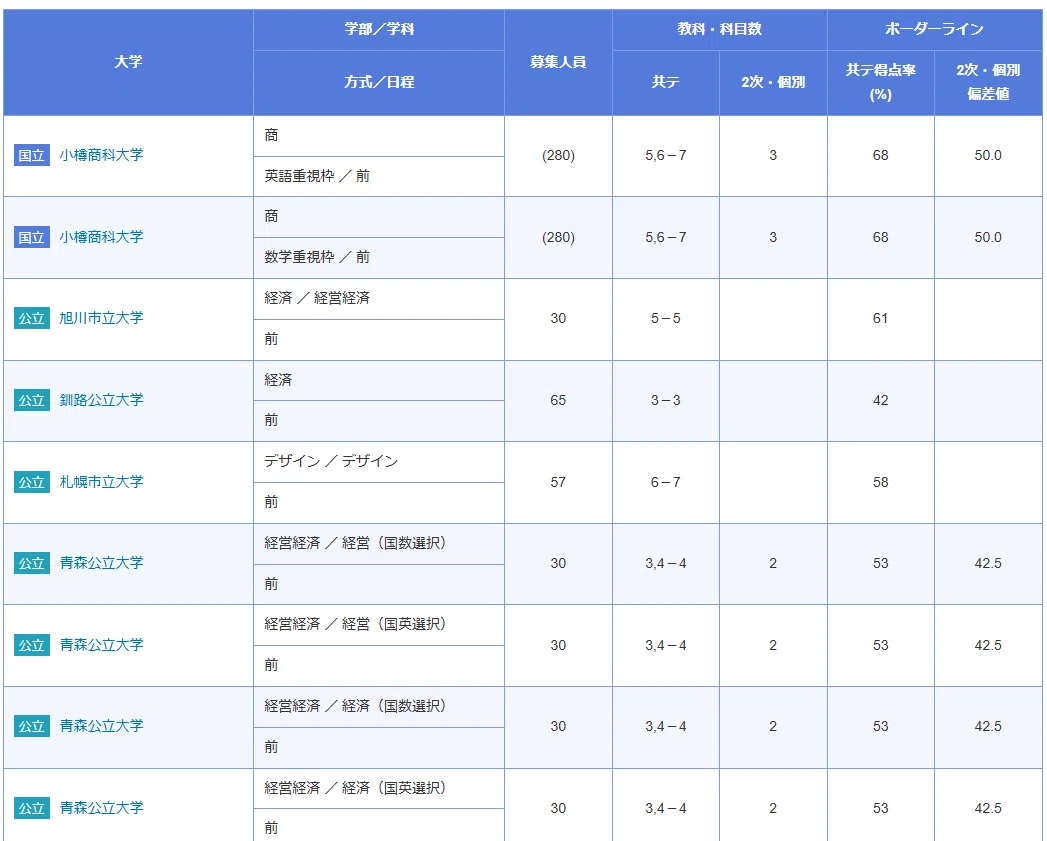Open the 旭川市立大学 link
The image size is (1047, 841).
[101, 318]
